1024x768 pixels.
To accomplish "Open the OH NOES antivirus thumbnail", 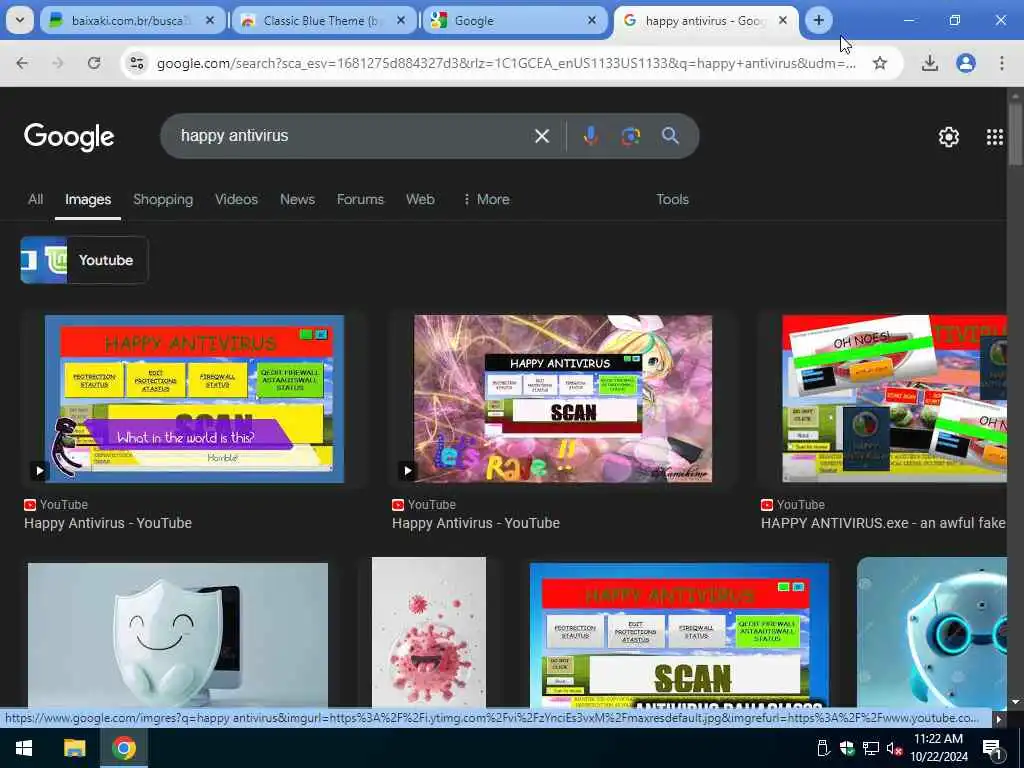I will [894, 399].
